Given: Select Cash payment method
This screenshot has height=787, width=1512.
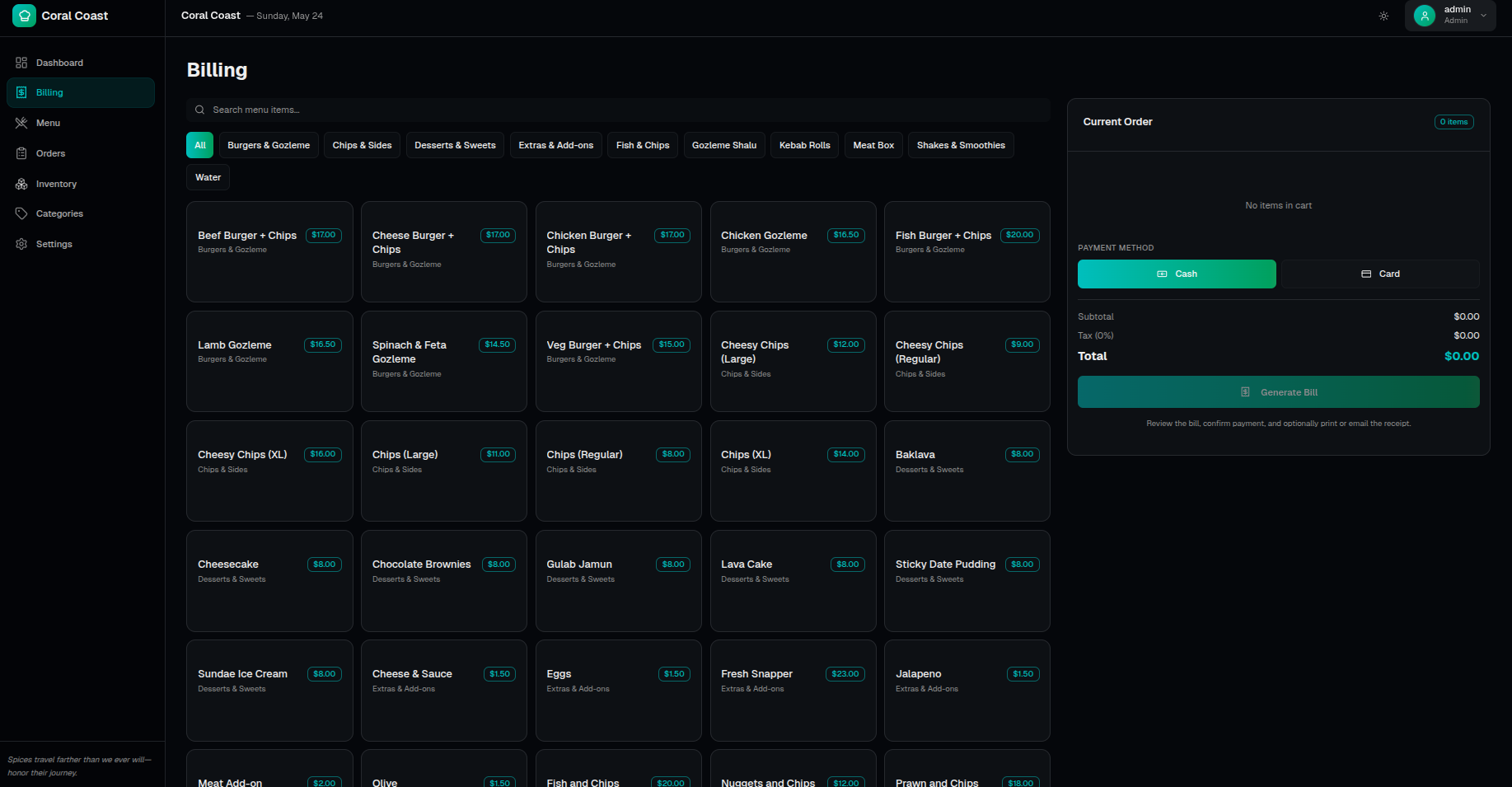Looking at the screenshot, I should (1177, 274).
